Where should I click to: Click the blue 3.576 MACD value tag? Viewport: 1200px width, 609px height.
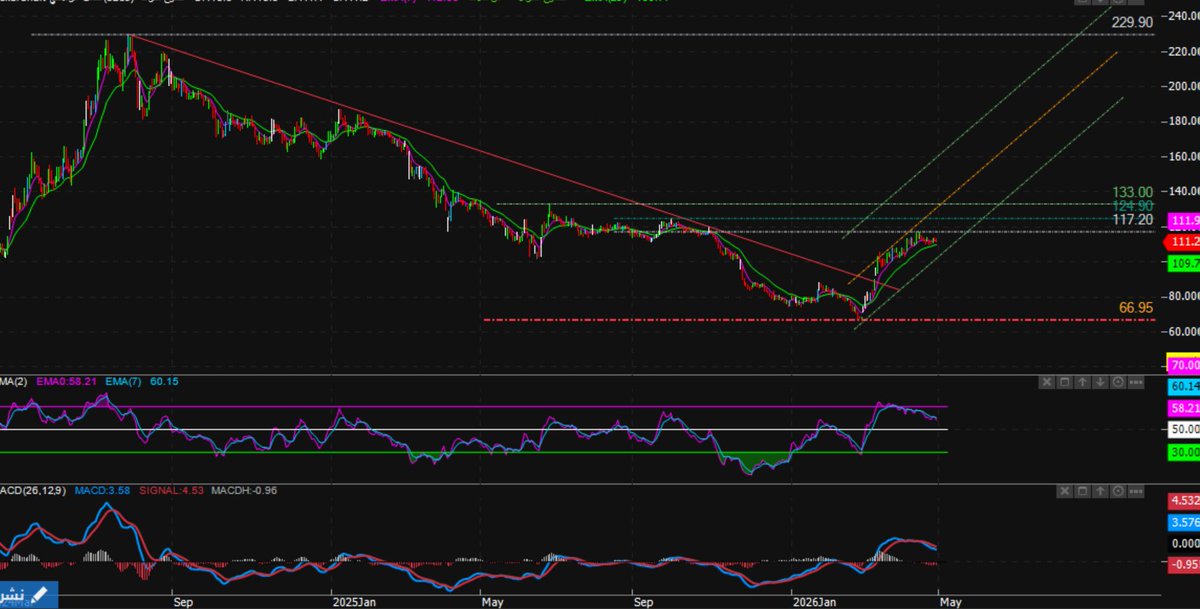(x=1184, y=522)
